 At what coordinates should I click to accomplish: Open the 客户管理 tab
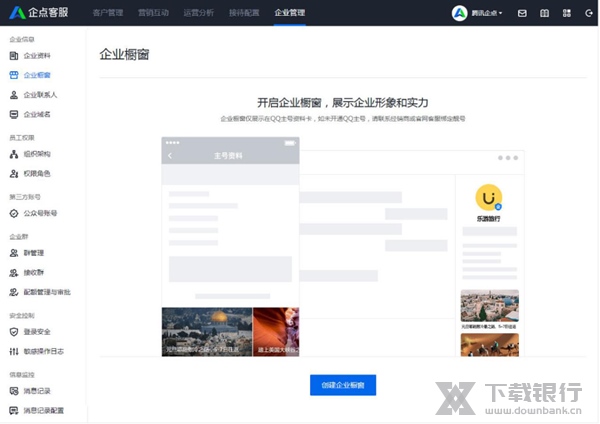click(x=108, y=13)
